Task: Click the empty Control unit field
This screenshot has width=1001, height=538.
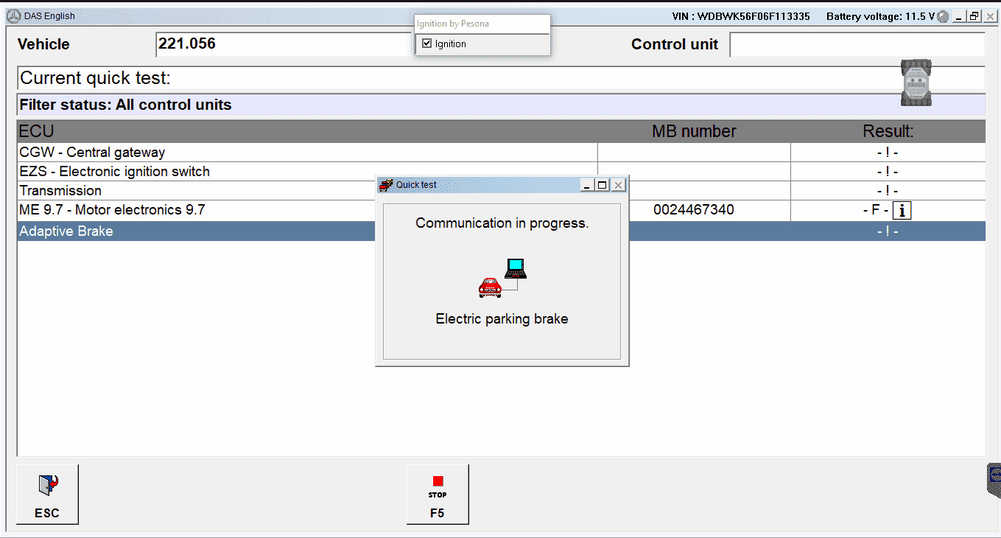Action: [x=857, y=44]
